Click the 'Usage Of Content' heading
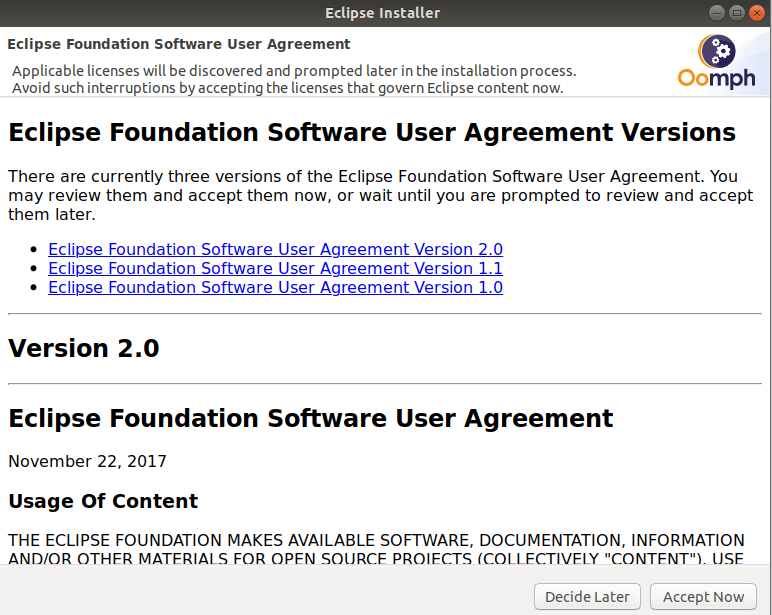Viewport: 772px width, 615px height. point(103,501)
